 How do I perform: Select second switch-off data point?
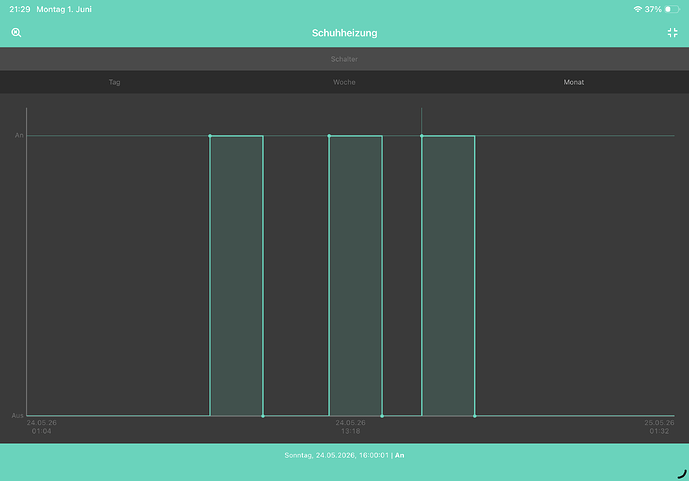pos(382,416)
